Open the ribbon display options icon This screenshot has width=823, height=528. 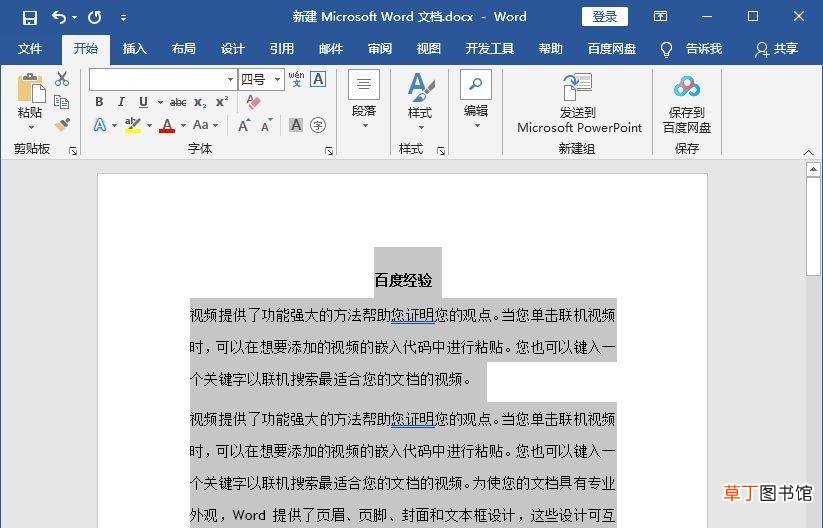coord(660,17)
